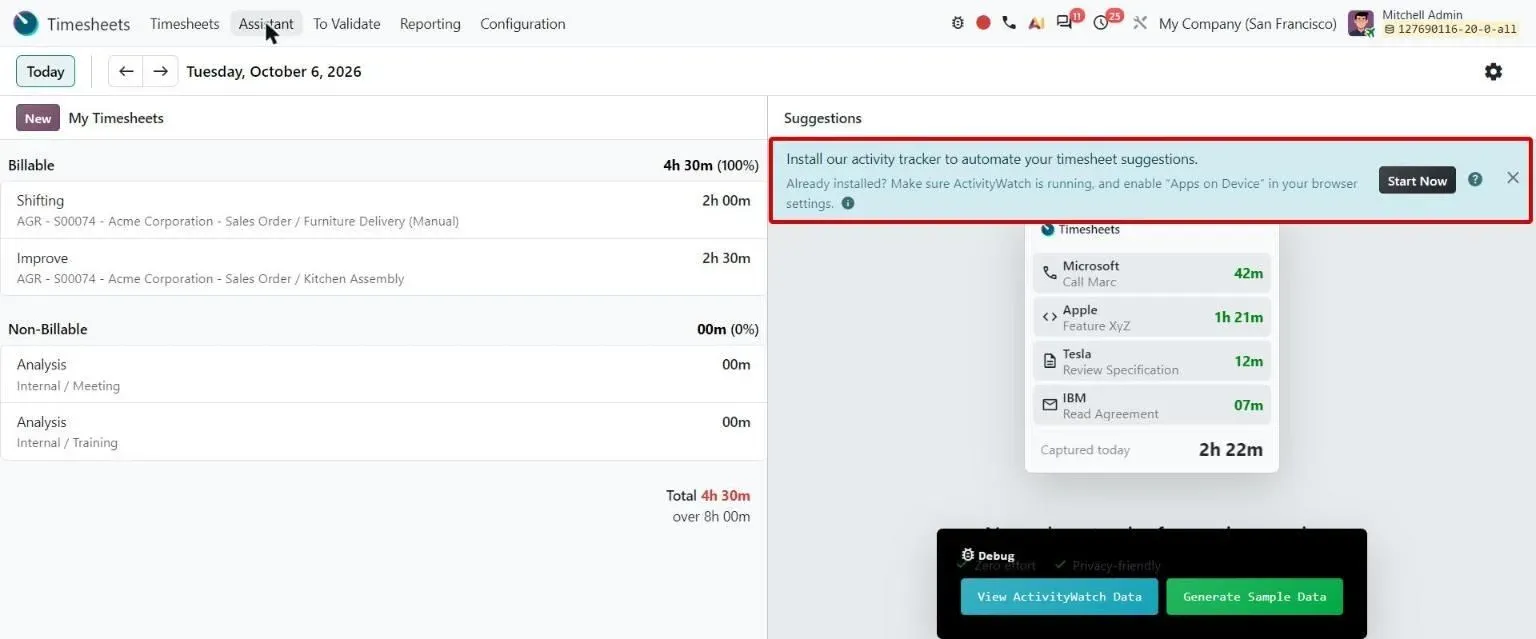This screenshot has width=1536, height=639.
Task: Click the Start Now button
Action: (x=1417, y=180)
